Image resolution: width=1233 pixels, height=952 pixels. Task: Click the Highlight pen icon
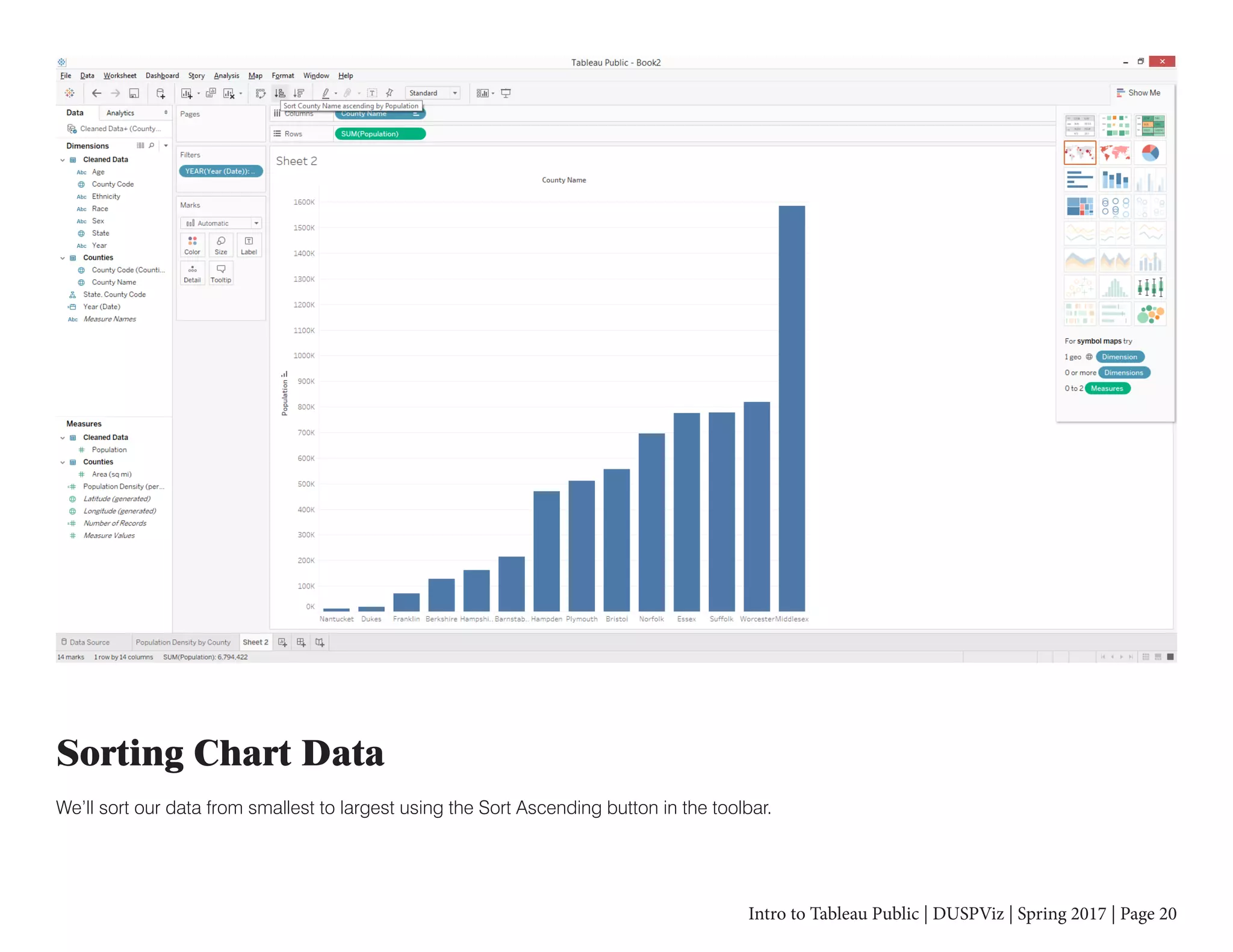tap(326, 93)
